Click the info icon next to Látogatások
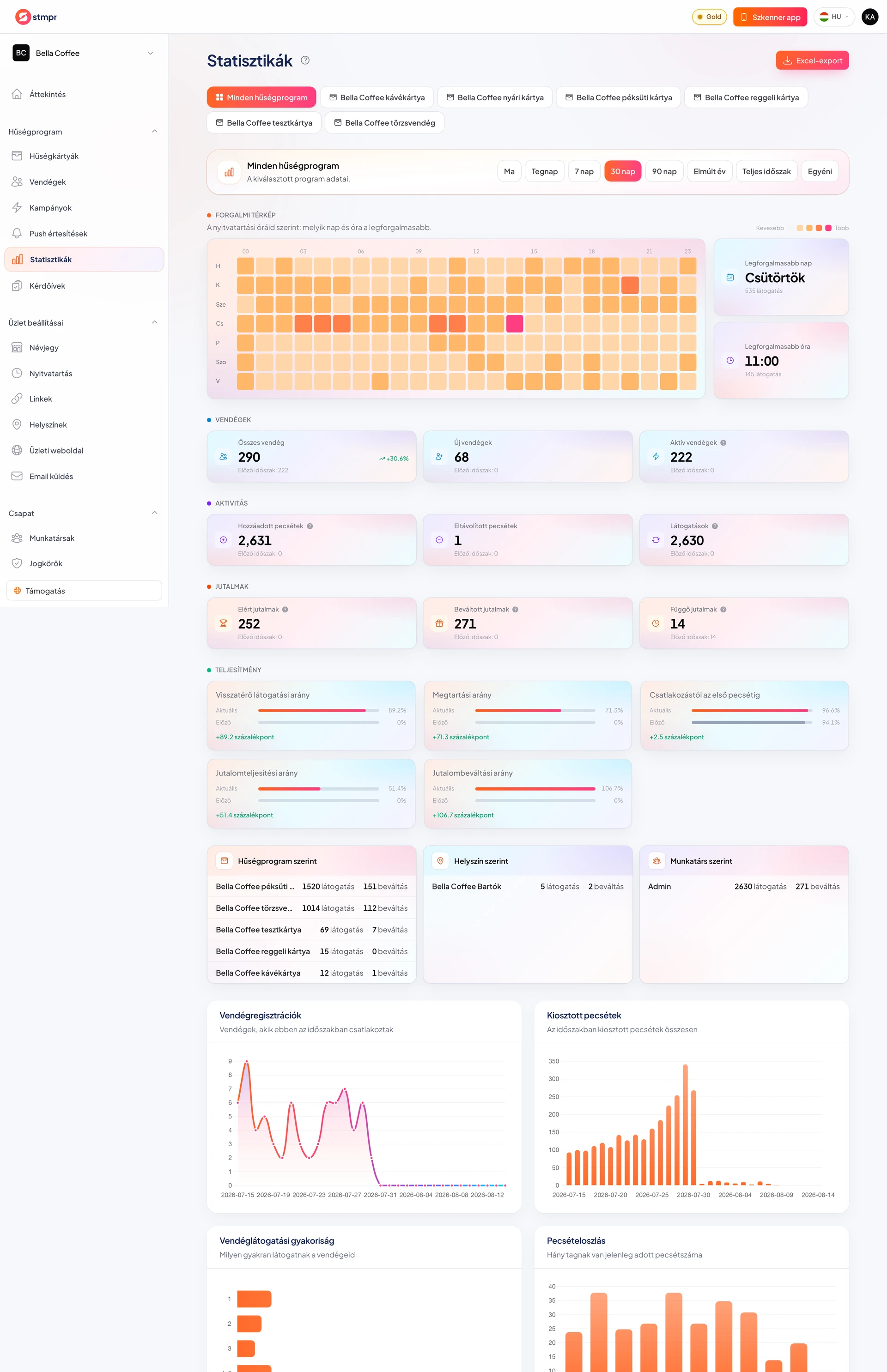Viewport: 887px width, 1372px height. click(715, 526)
